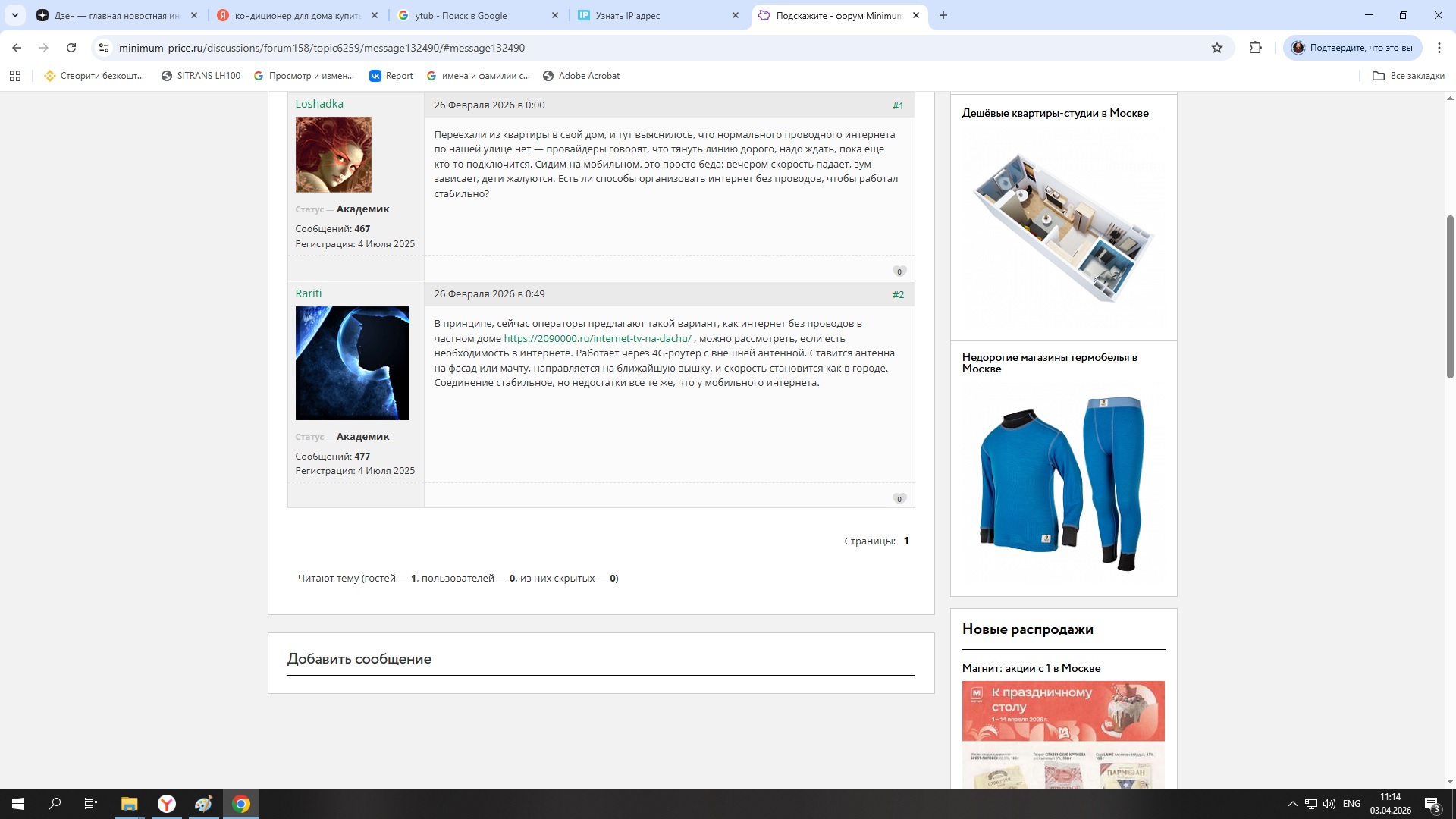Reload the page with refresh icon
This screenshot has width=1456, height=819.
click(x=71, y=48)
